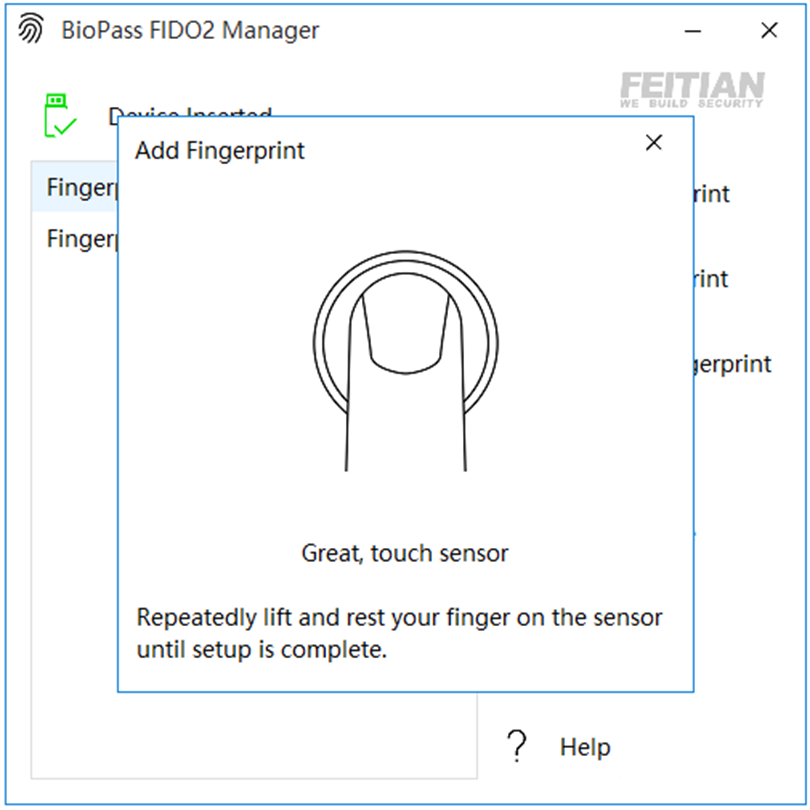Click the FEITIAN brand logo
810x810 pixels.
point(691,89)
